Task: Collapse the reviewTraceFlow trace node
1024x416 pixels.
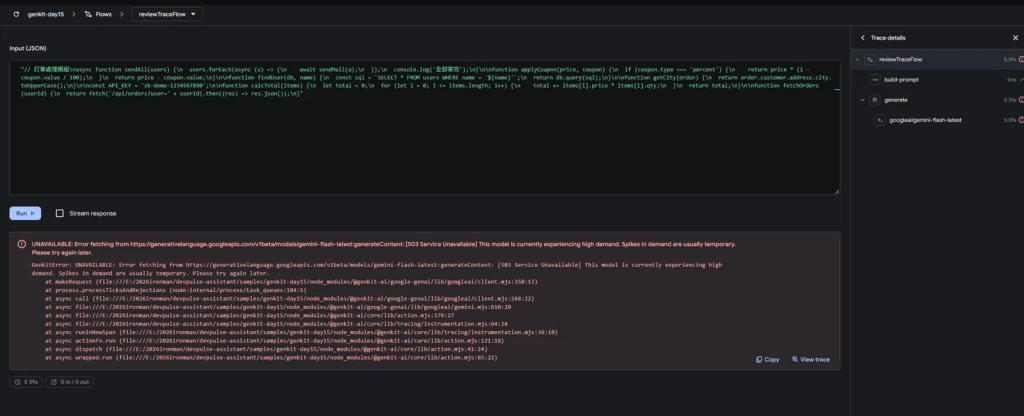Action: (x=856, y=59)
